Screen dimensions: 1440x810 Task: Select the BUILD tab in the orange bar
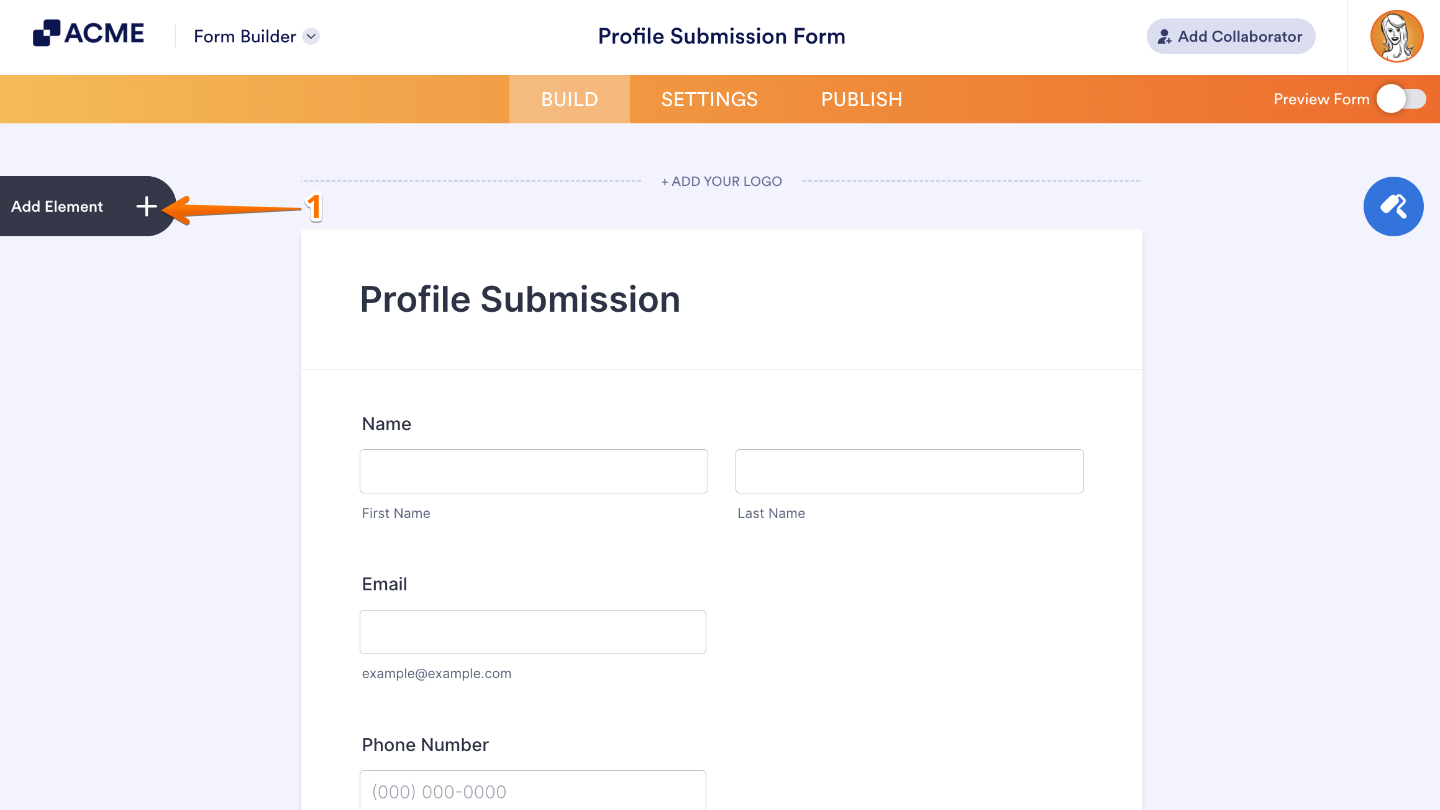[x=569, y=99]
